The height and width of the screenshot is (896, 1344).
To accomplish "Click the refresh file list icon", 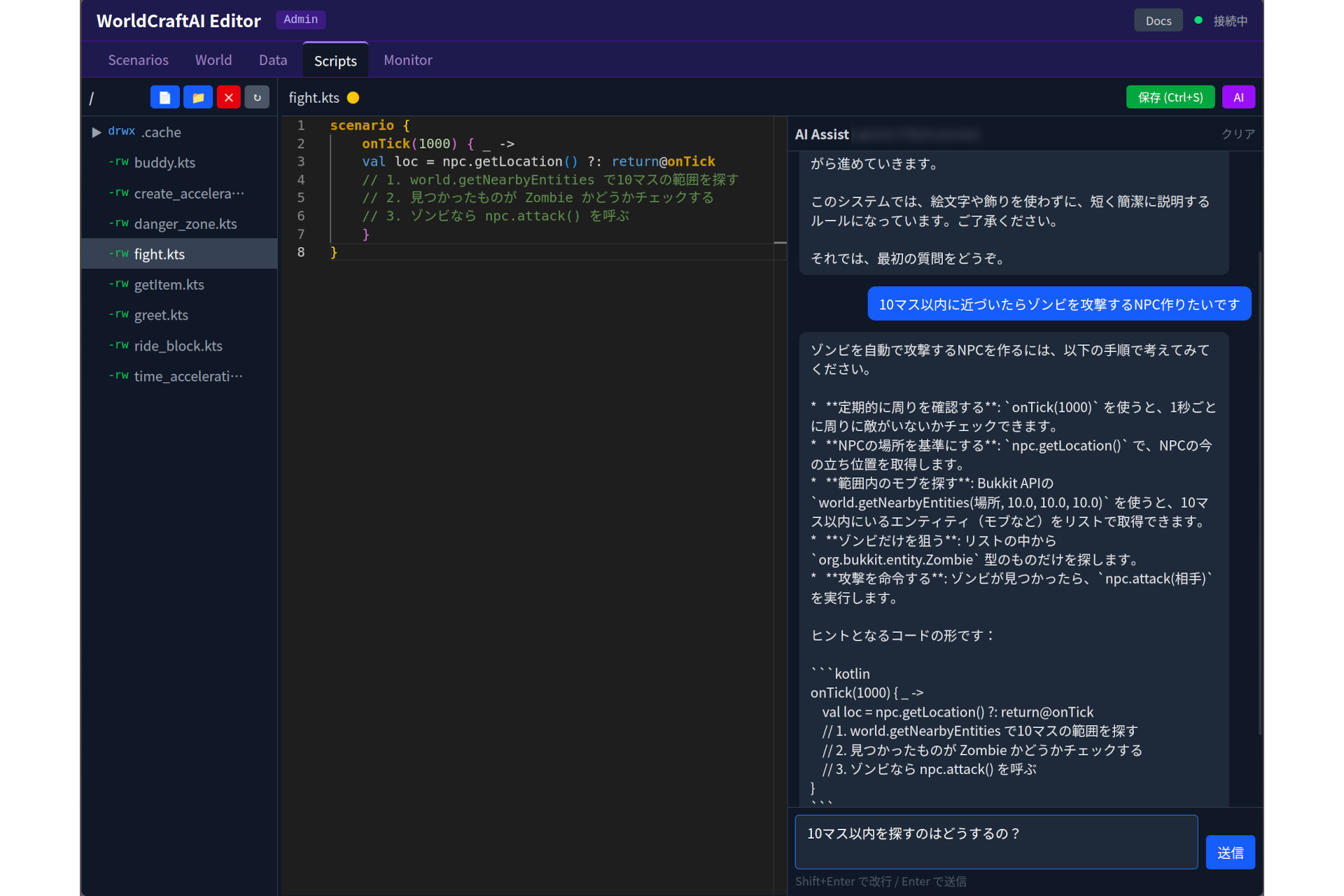I will 257,97.
